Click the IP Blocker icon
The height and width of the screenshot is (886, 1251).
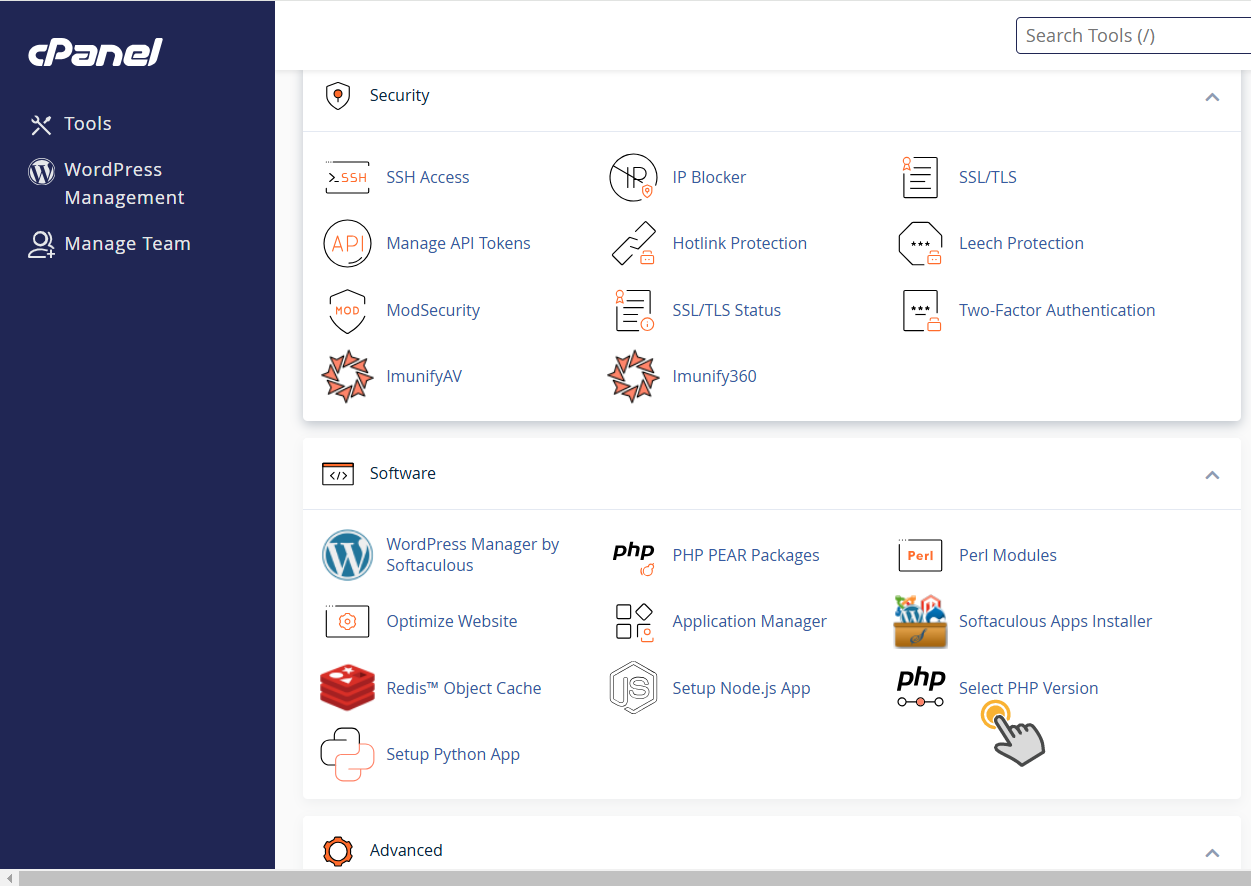tap(633, 177)
